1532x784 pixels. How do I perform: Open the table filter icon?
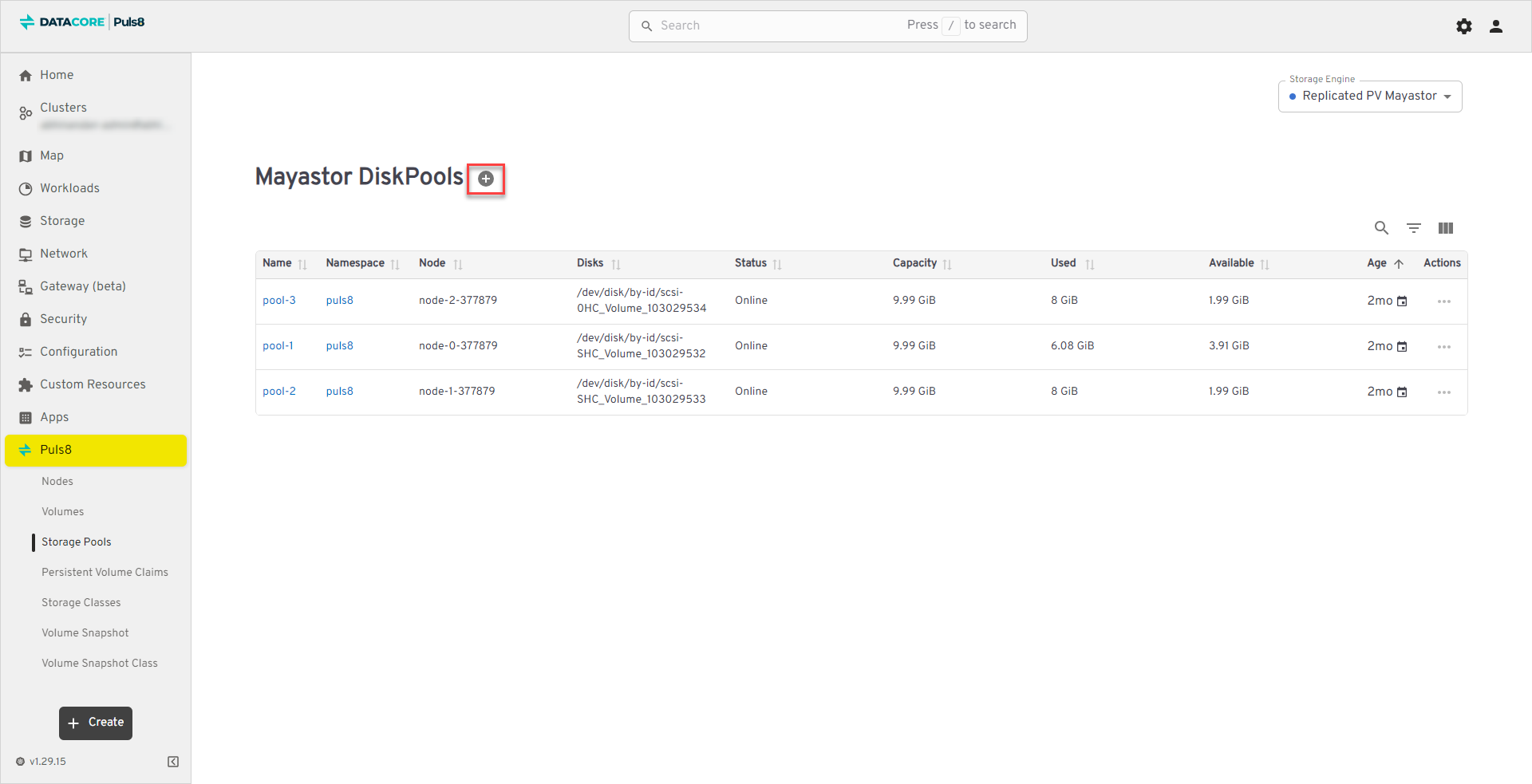pyautogui.click(x=1413, y=228)
